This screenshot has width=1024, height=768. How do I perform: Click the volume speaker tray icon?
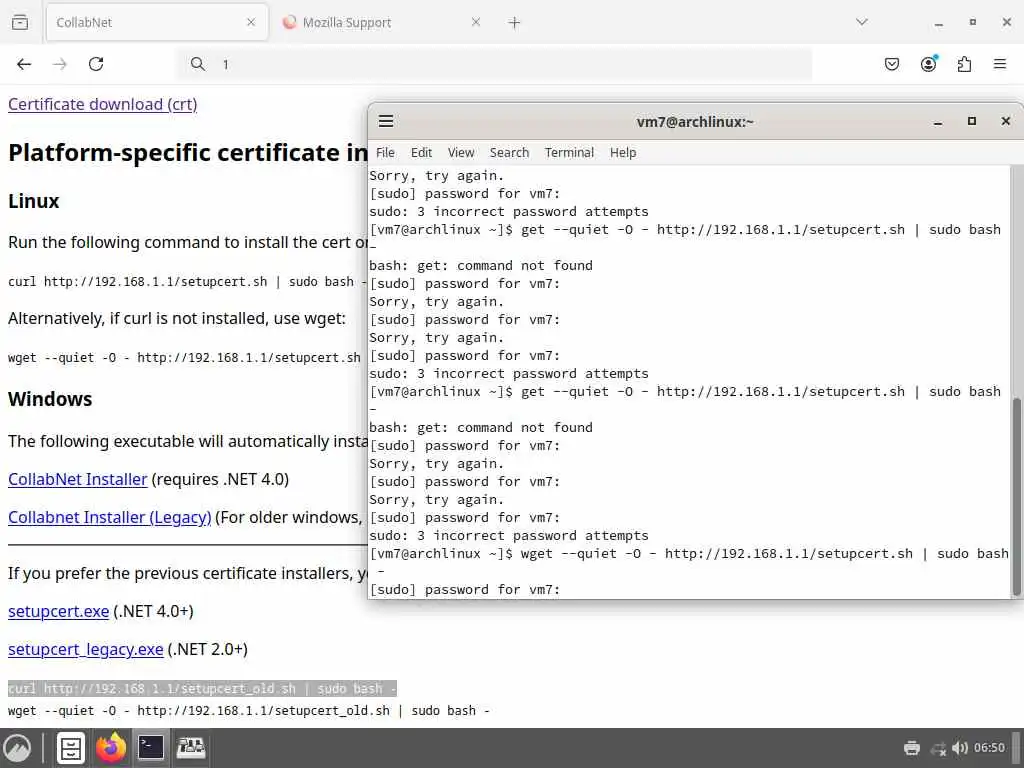click(959, 748)
